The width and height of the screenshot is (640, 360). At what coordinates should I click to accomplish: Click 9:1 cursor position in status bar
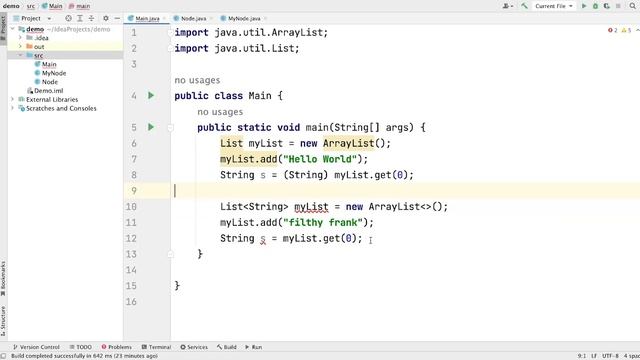coord(582,356)
